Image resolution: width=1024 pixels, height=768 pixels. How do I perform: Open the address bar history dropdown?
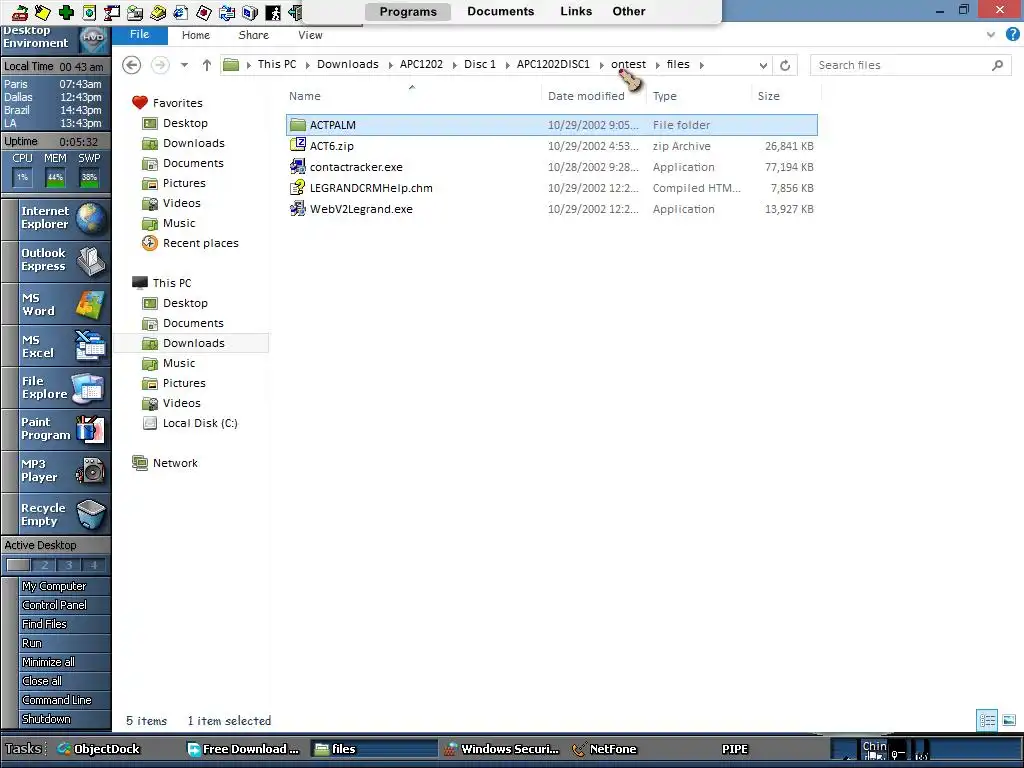pos(763,65)
